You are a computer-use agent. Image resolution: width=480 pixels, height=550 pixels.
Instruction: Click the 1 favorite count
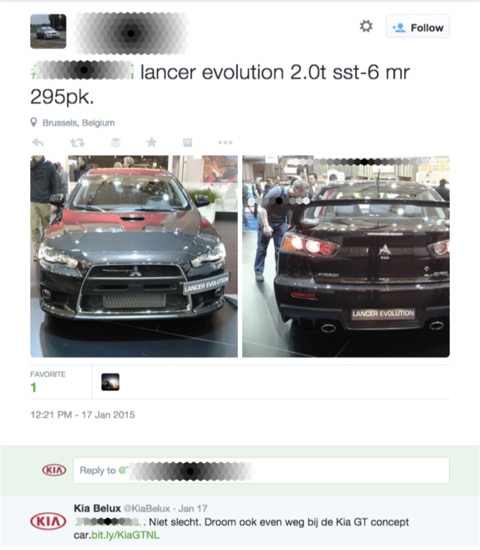point(33,388)
